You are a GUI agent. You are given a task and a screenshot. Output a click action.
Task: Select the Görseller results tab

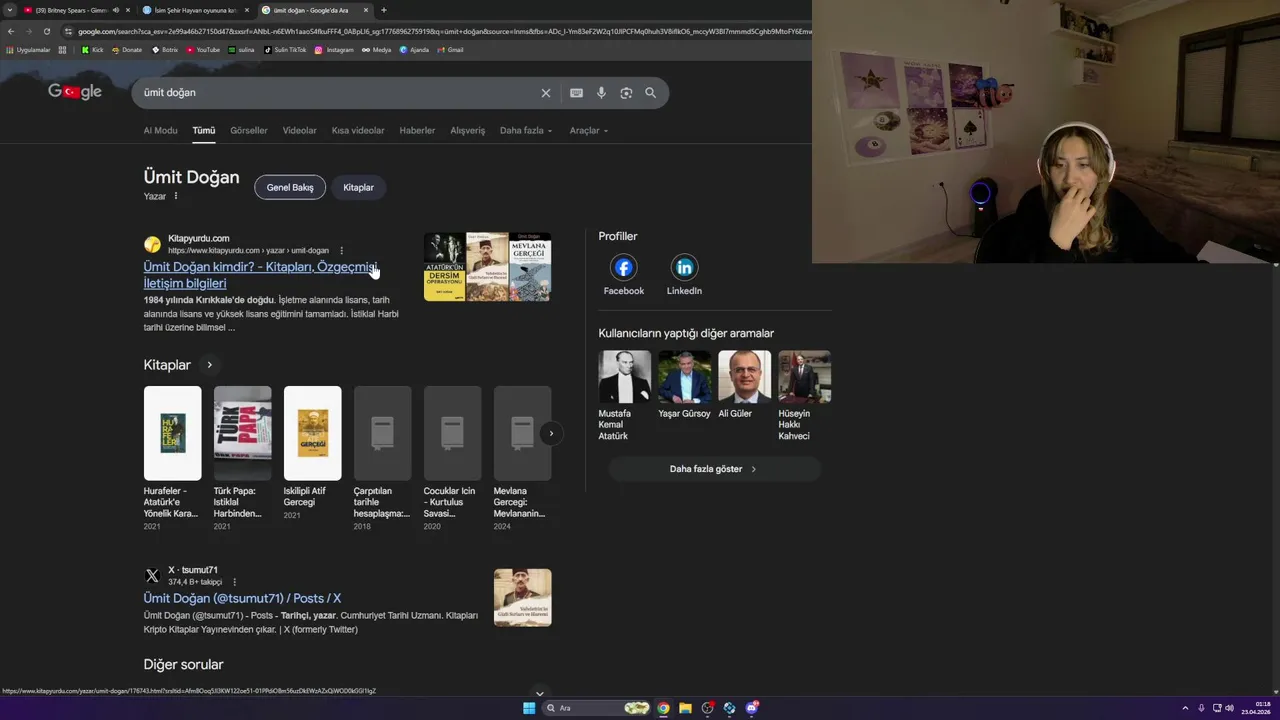point(249,131)
